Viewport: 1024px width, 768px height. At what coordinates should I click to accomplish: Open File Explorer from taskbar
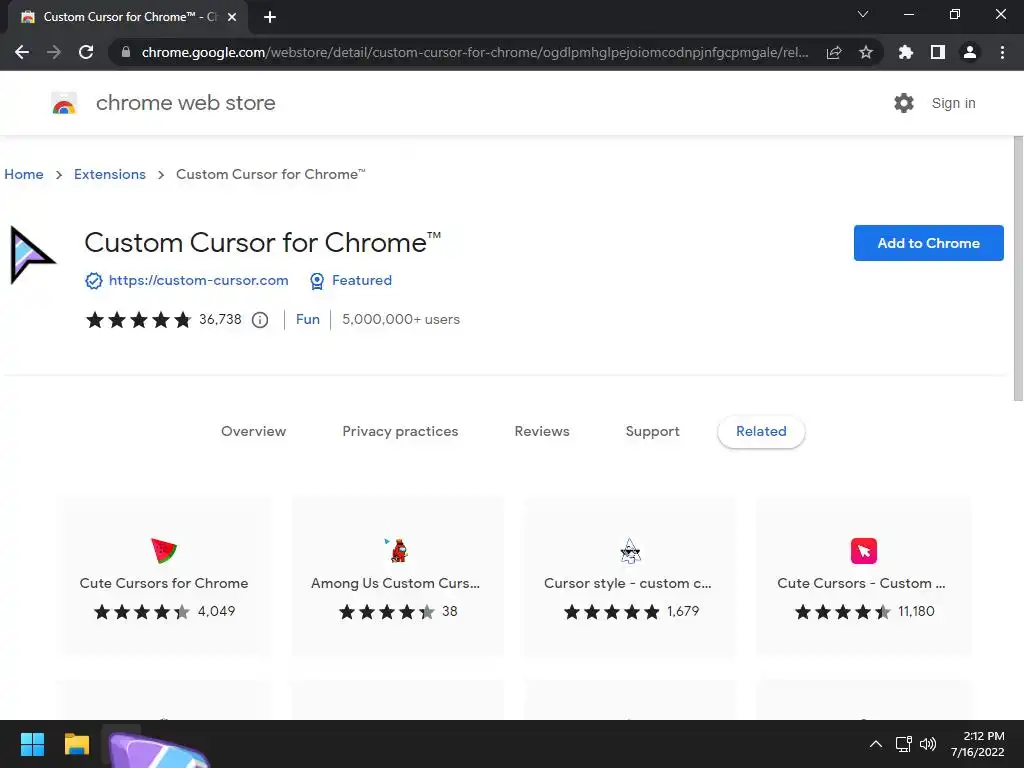pos(76,744)
